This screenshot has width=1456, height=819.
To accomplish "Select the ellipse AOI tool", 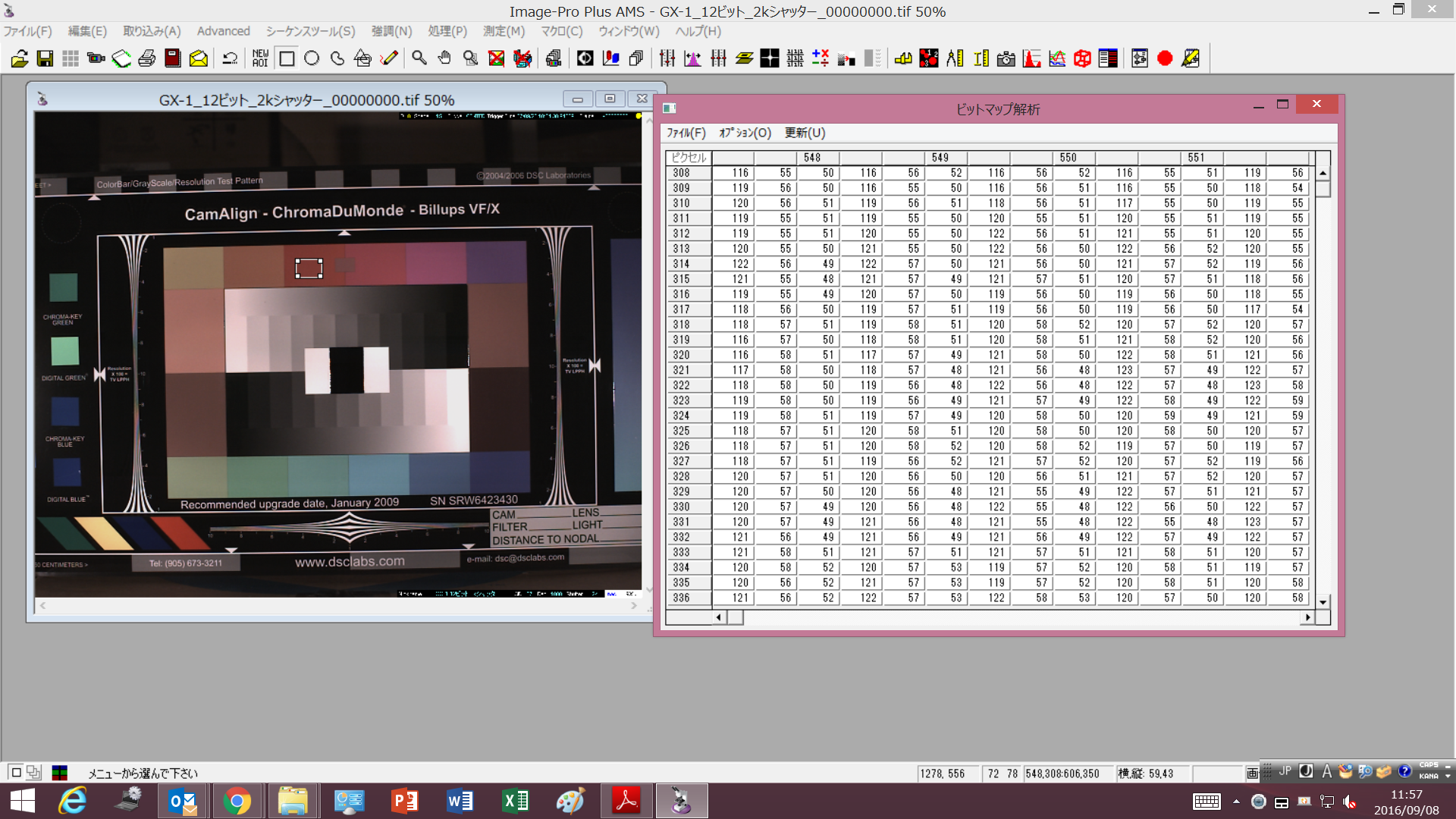I will tap(312, 58).
